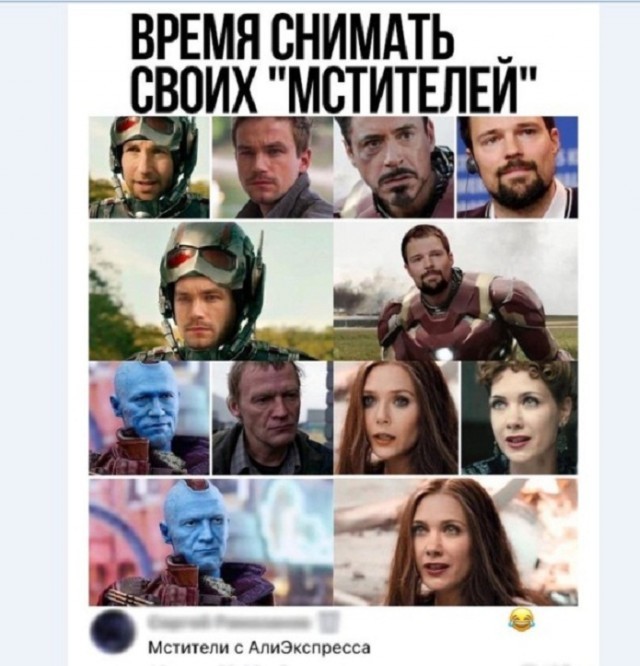Viewport: 640px width, 666px height.
Task: Open the large red-haired woman bottom image
Action: click(456, 542)
